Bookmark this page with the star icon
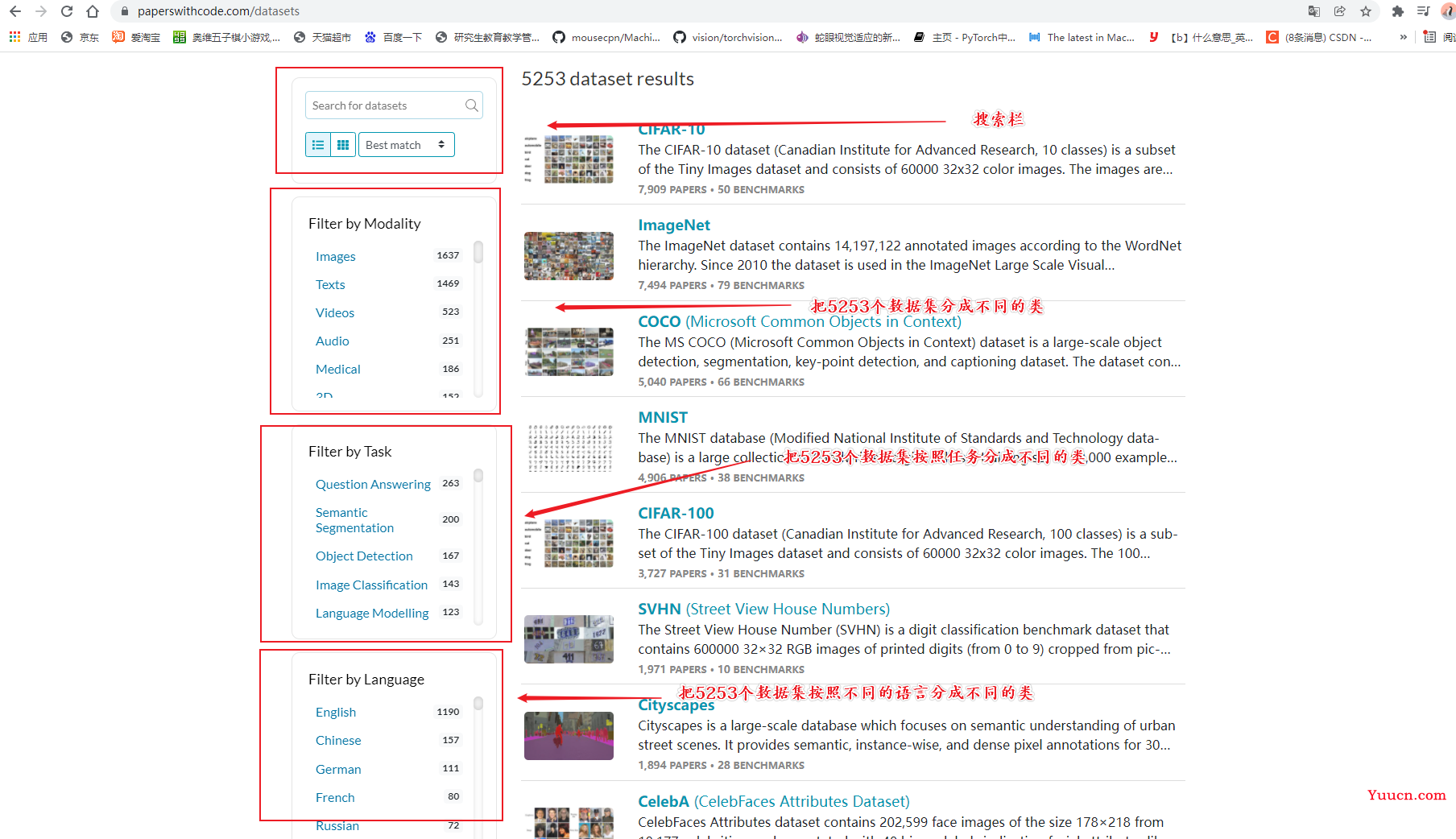 pyautogui.click(x=1366, y=11)
